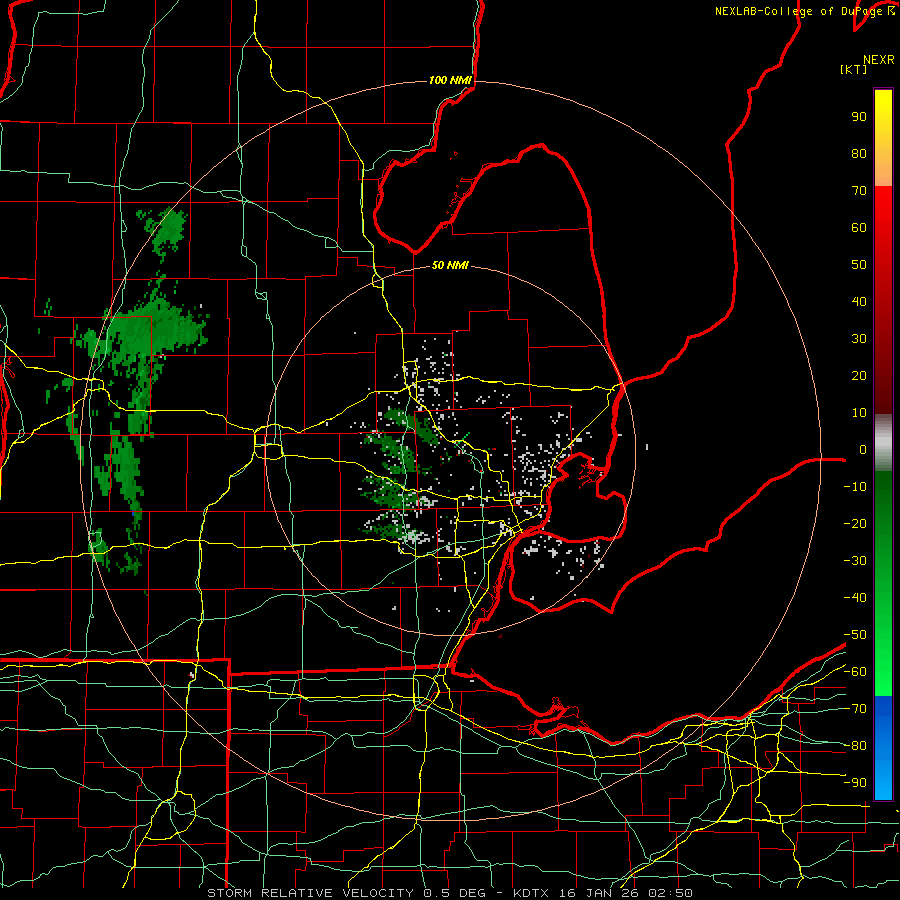
Task: Click the positive 80 scale value
Action: tap(859, 153)
